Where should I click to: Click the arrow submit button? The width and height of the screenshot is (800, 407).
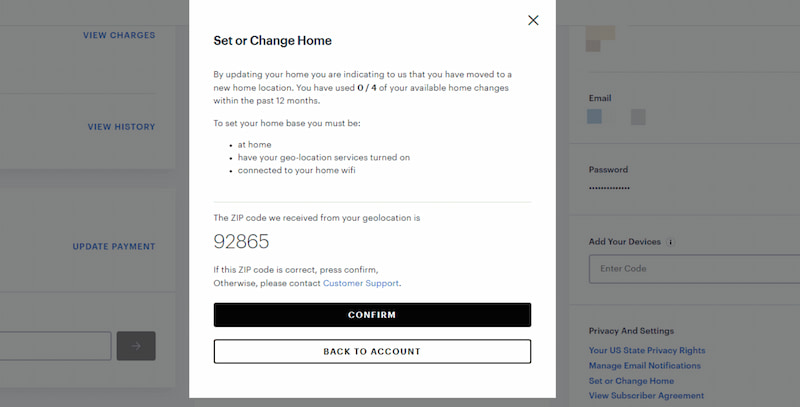[x=136, y=346]
